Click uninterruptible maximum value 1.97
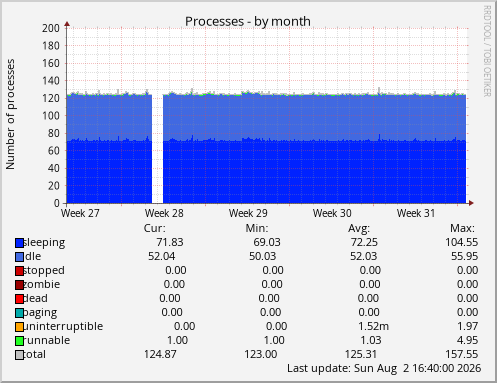 [x=468, y=326]
